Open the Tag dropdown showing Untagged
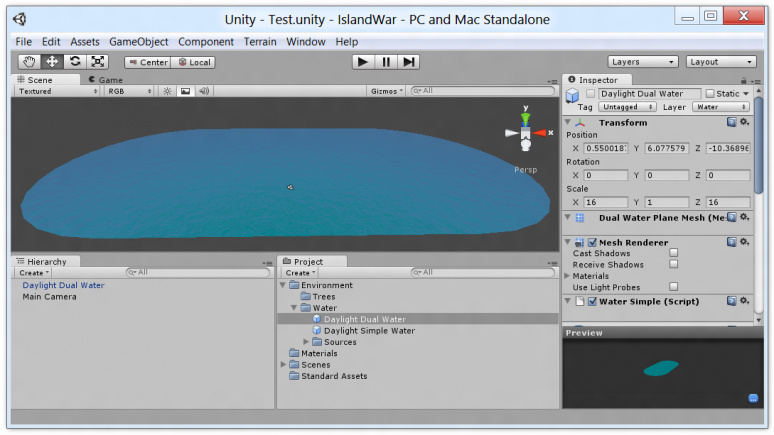This screenshot has width=774, height=435. point(627,107)
